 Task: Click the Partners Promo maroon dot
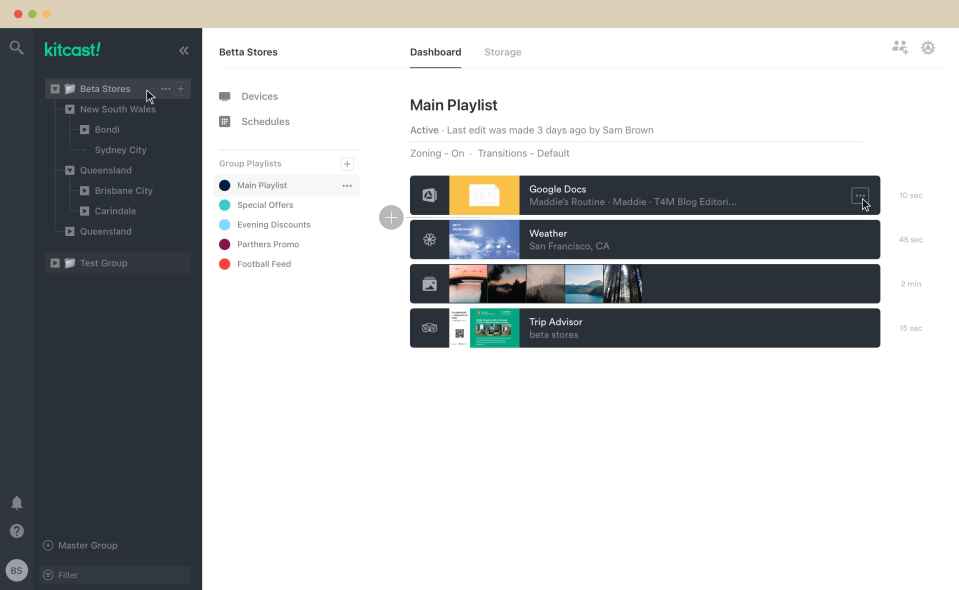224,244
